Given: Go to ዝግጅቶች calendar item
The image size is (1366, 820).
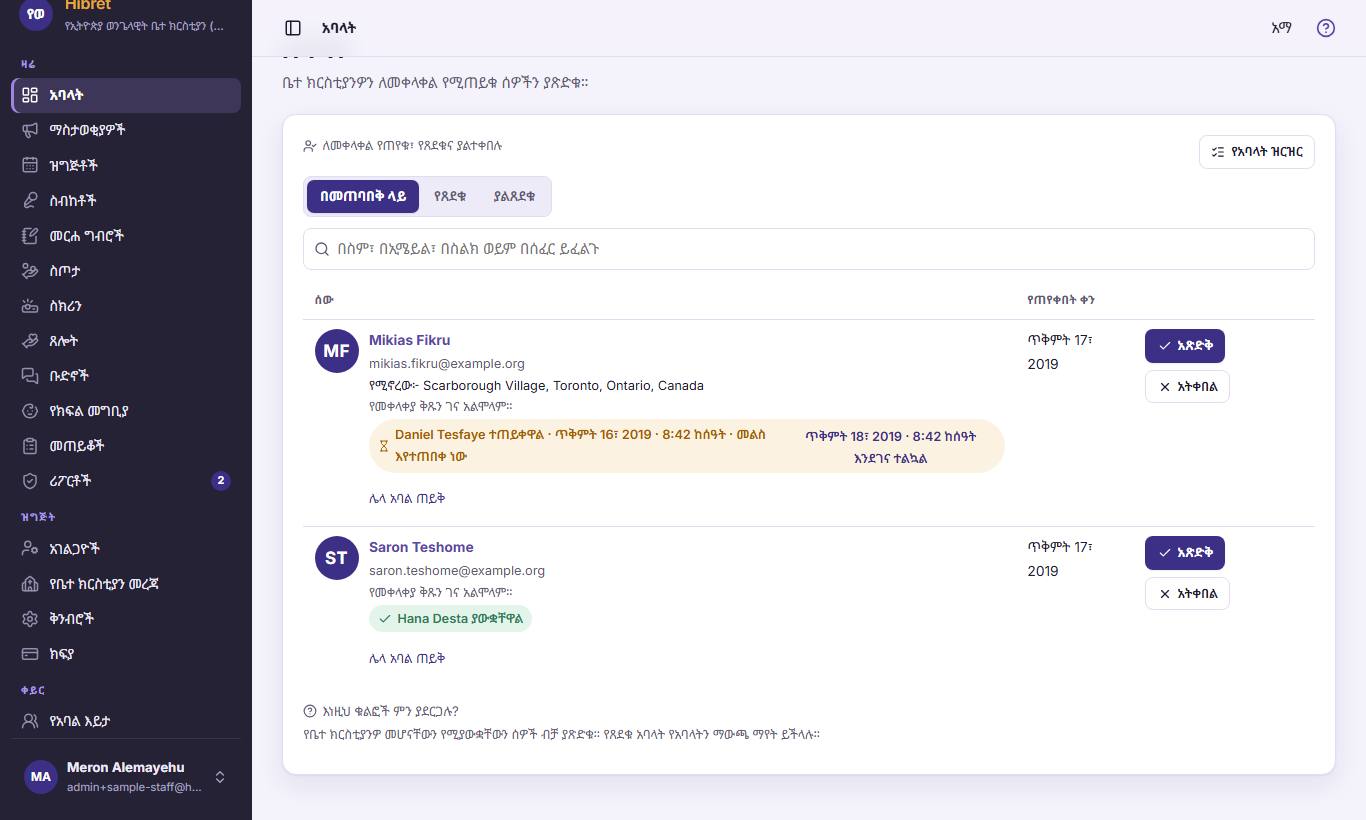Looking at the screenshot, I should pyautogui.click(x=126, y=165).
